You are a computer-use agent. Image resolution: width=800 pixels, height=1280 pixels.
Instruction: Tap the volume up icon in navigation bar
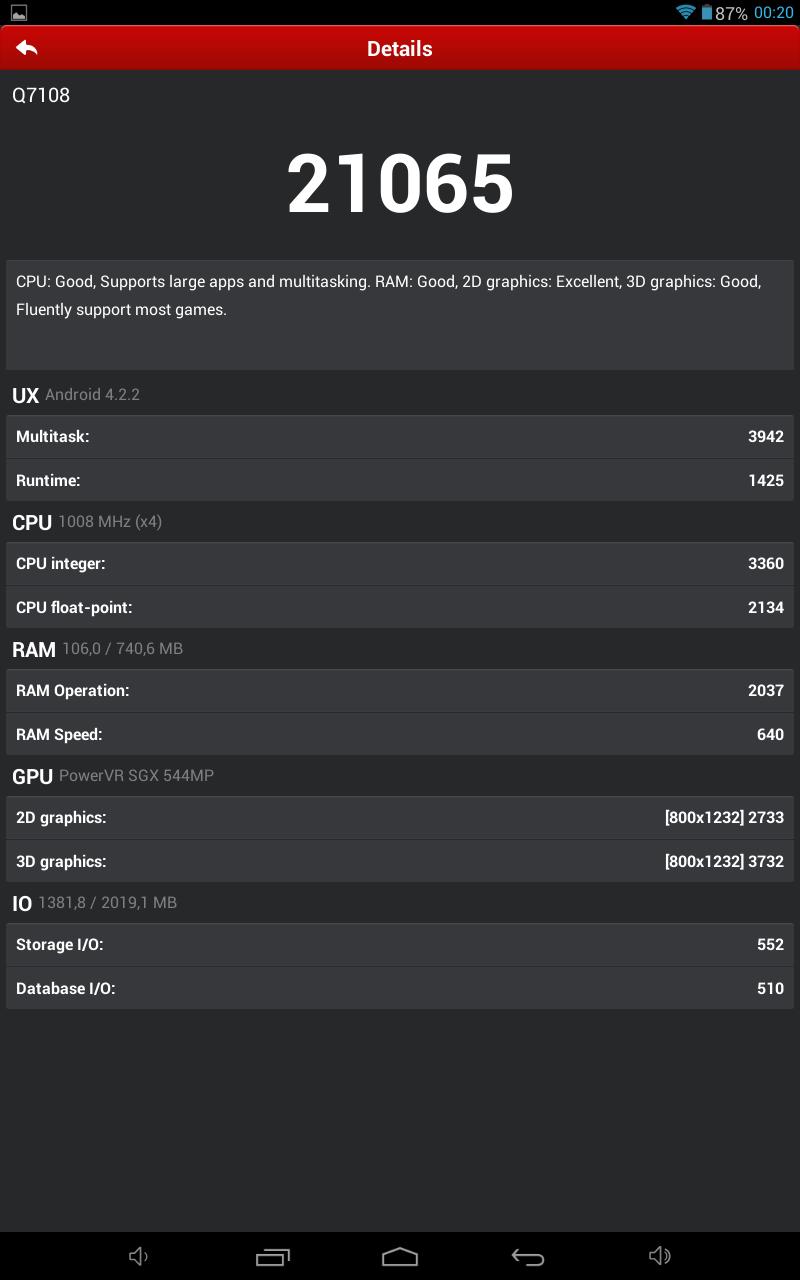coord(659,1256)
